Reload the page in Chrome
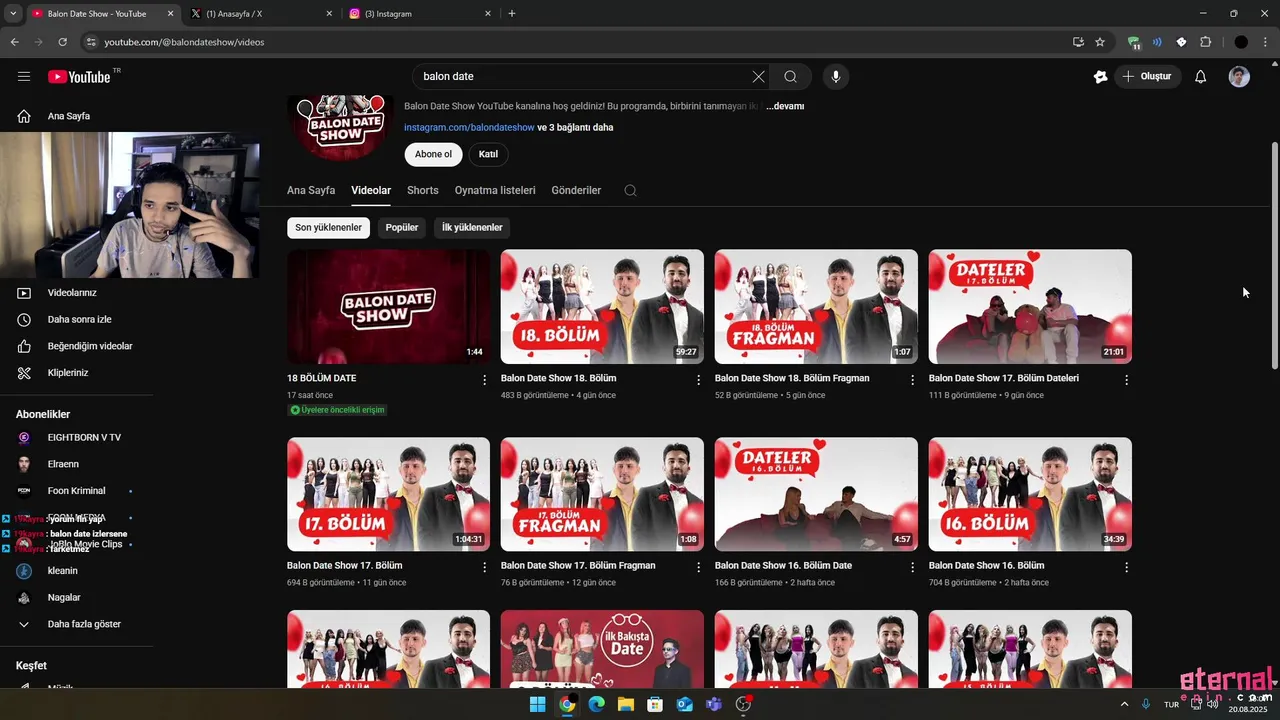This screenshot has height=720, width=1280. [62, 42]
